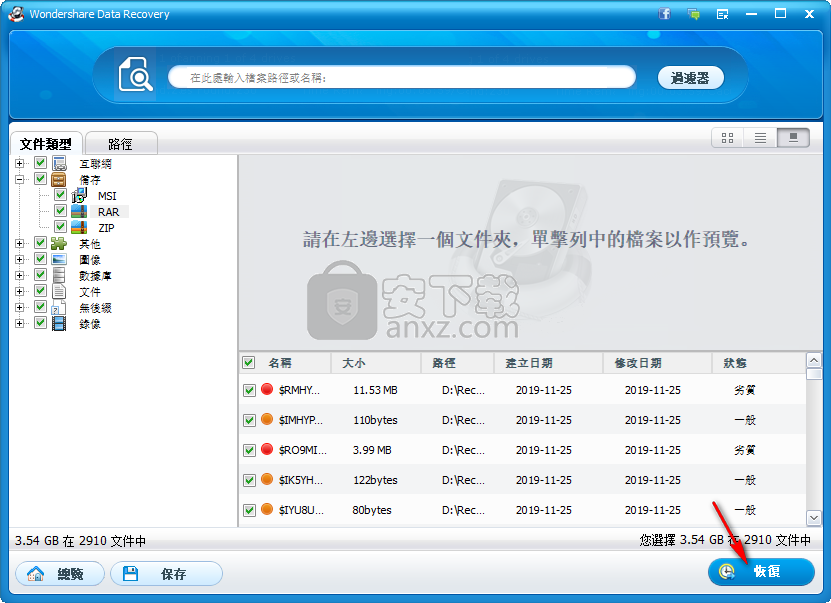The height and width of the screenshot is (603, 831).
Task: Click orange status dot of $IK5YH file
Action: [x=267, y=480]
